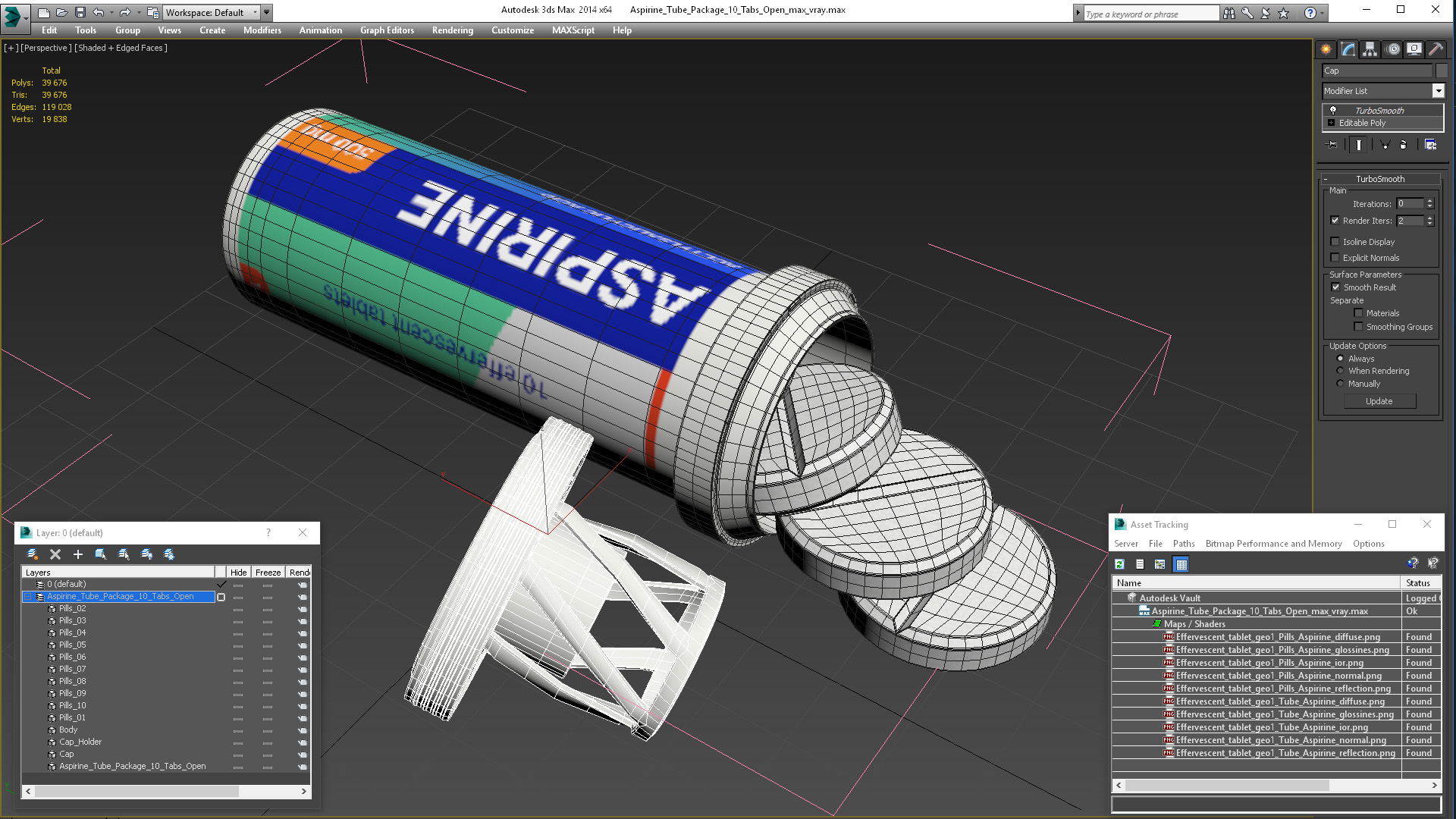Open Bitmap Performance and Memory menu

click(x=1273, y=544)
